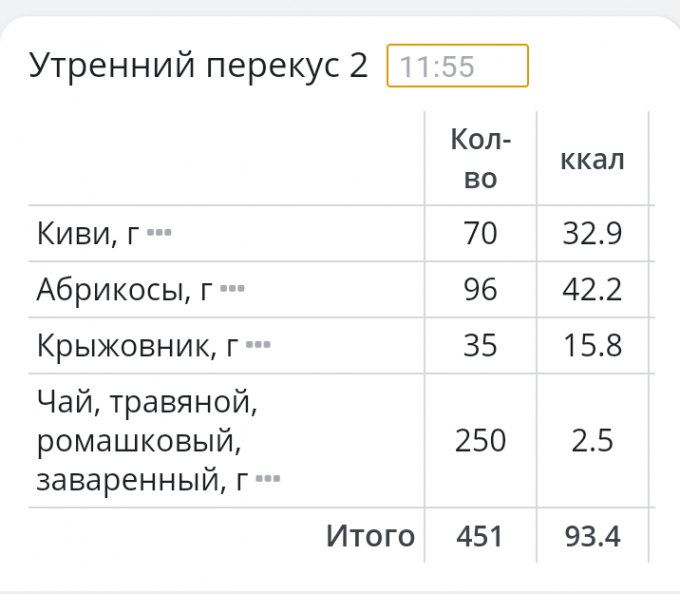Click the 11:55 time input field
680x594 pixels.
pyautogui.click(x=457, y=67)
